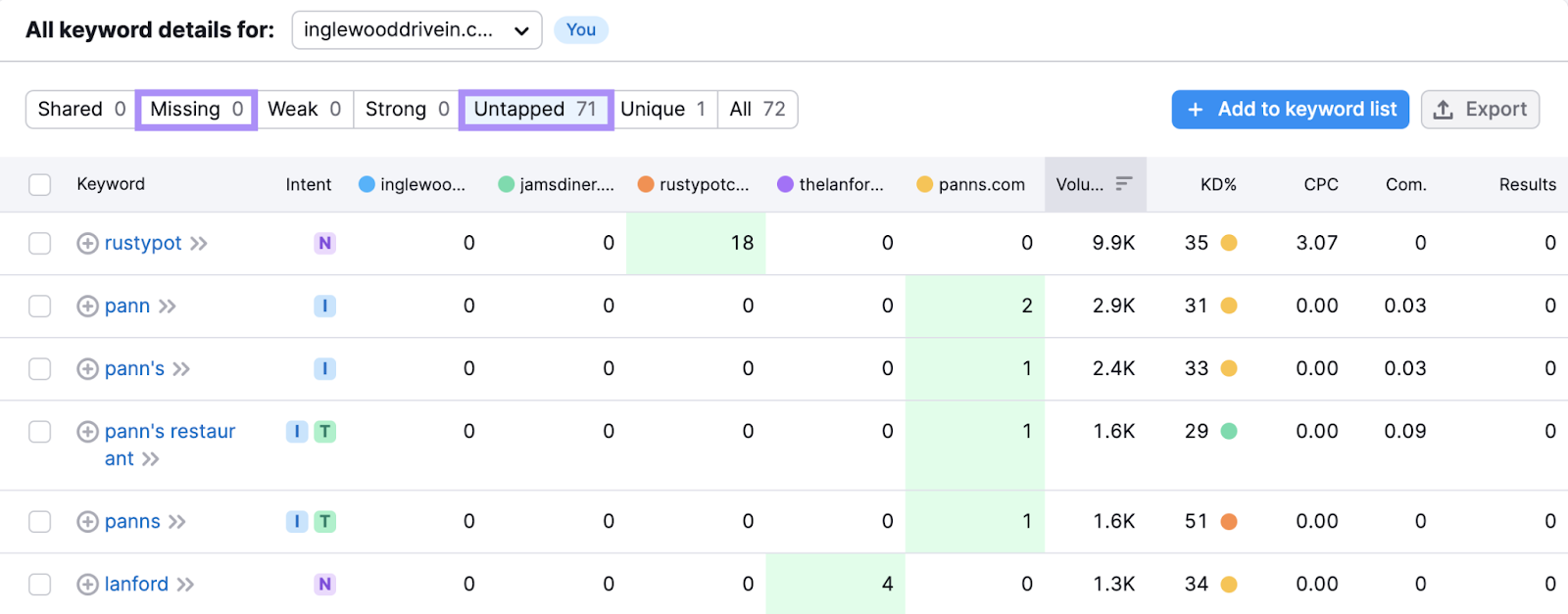Screen dimensions: 1568x614
Task: Switch to the Untapped 71 tab
Action: tap(535, 110)
